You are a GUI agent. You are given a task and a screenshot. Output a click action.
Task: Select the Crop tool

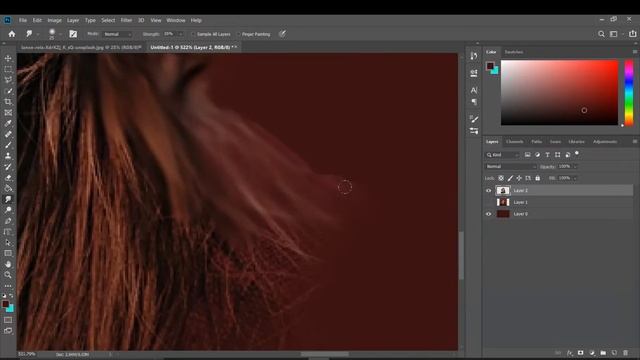[x=8, y=102]
